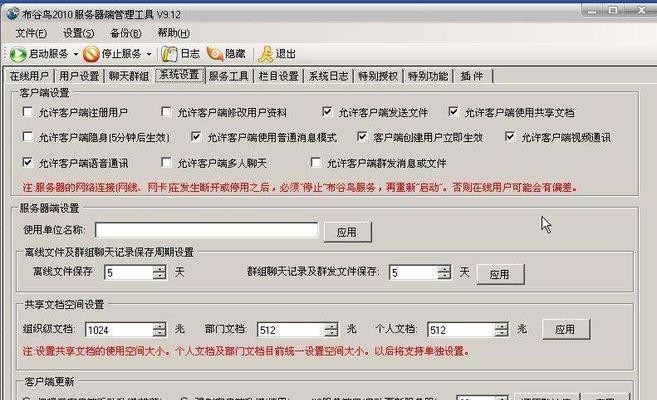Select the 系统设置 tab
Viewport: 657px width, 400px height.
click(x=179, y=75)
